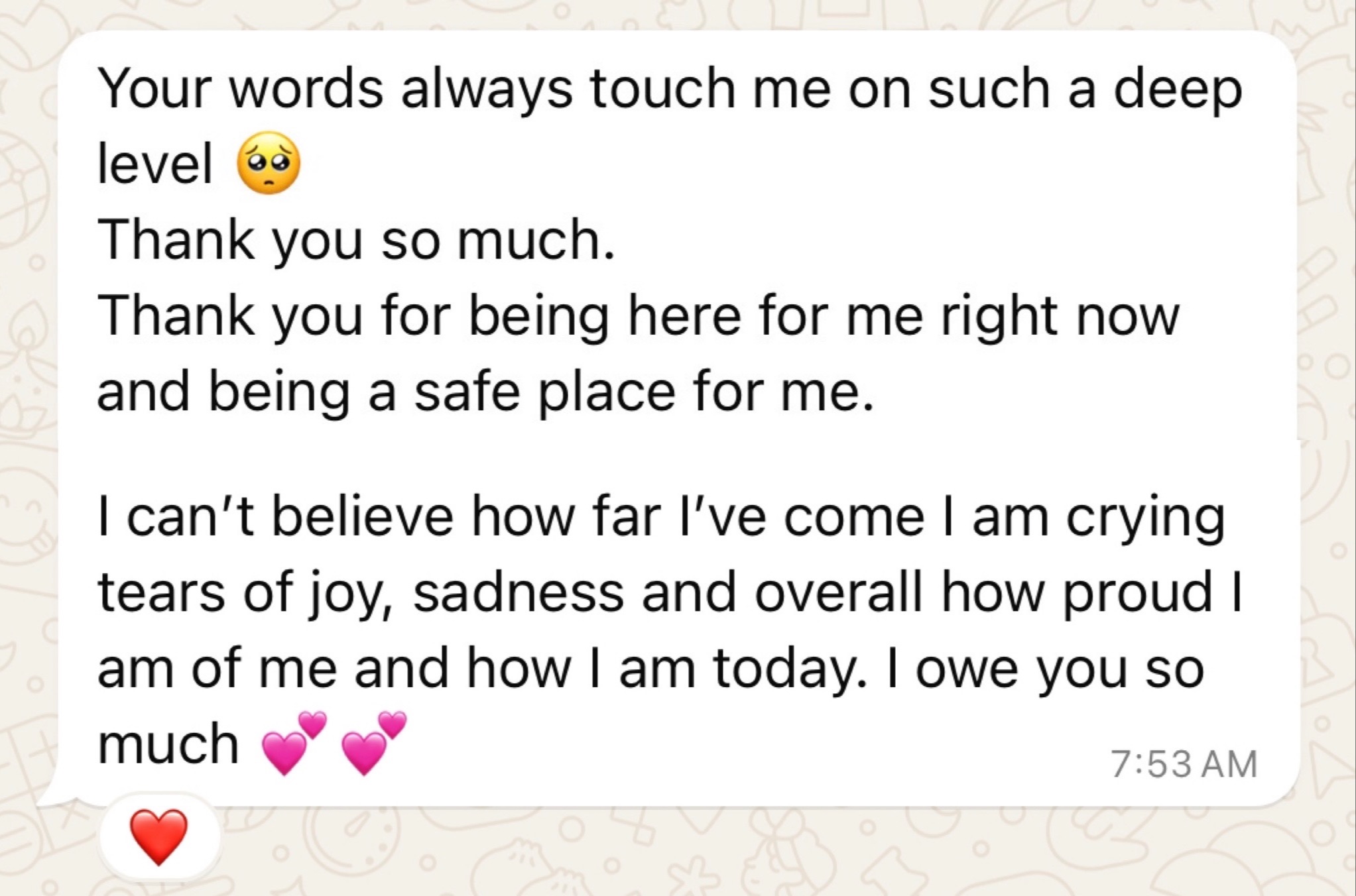The height and width of the screenshot is (896, 1356).
Task: Click the word "much" beside the pink hearts
Action: click(168, 744)
